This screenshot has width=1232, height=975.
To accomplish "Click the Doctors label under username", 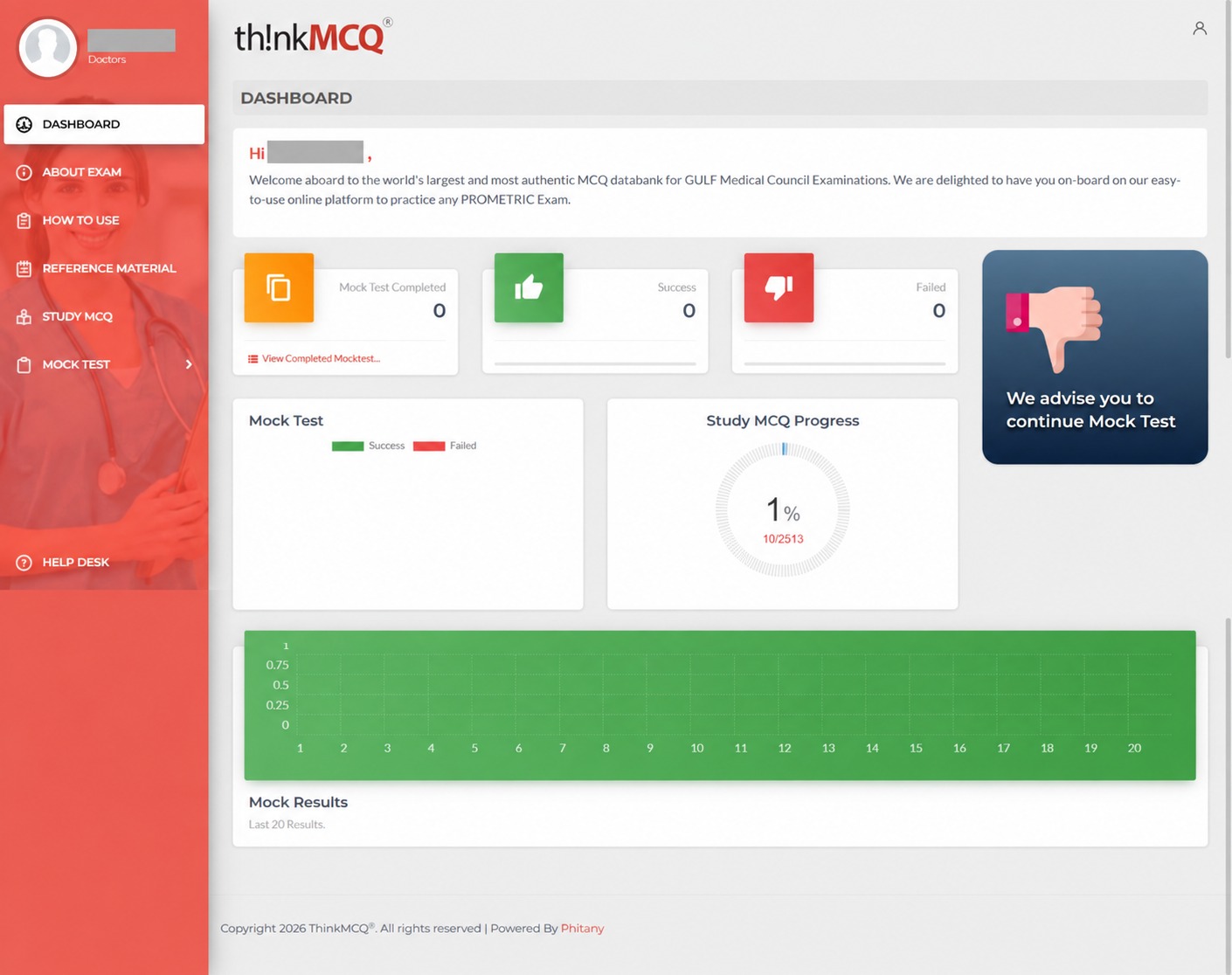I will tap(107, 59).
